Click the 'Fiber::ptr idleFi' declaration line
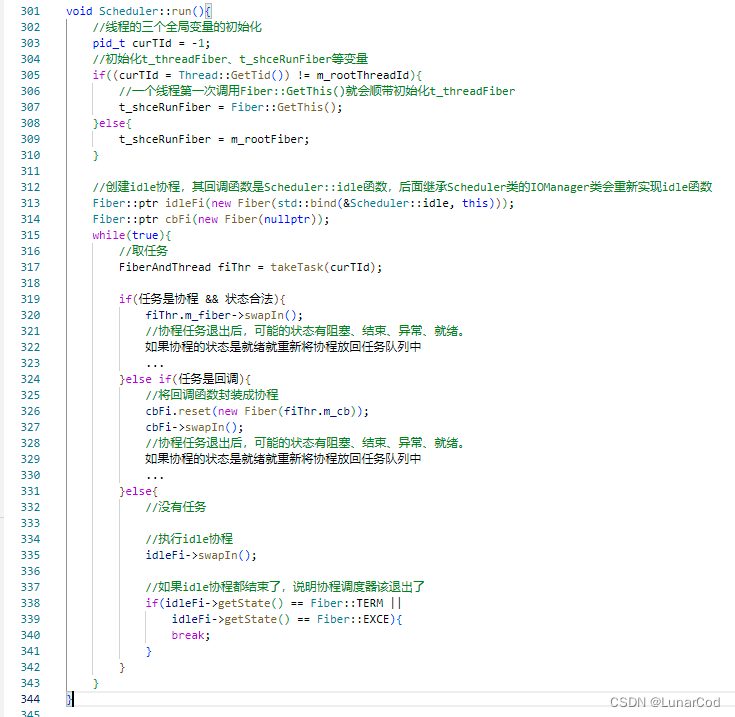This screenshot has height=717, width=735. pyautogui.click(x=303, y=203)
